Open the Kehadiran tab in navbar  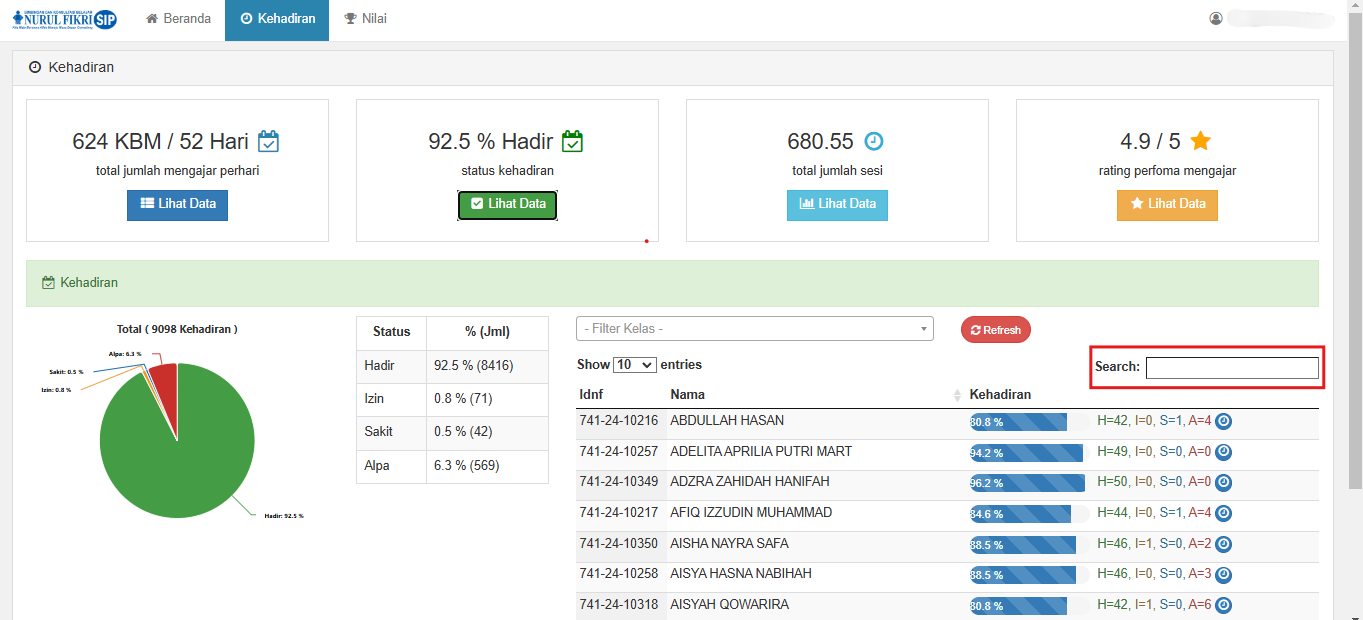click(x=277, y=19)
